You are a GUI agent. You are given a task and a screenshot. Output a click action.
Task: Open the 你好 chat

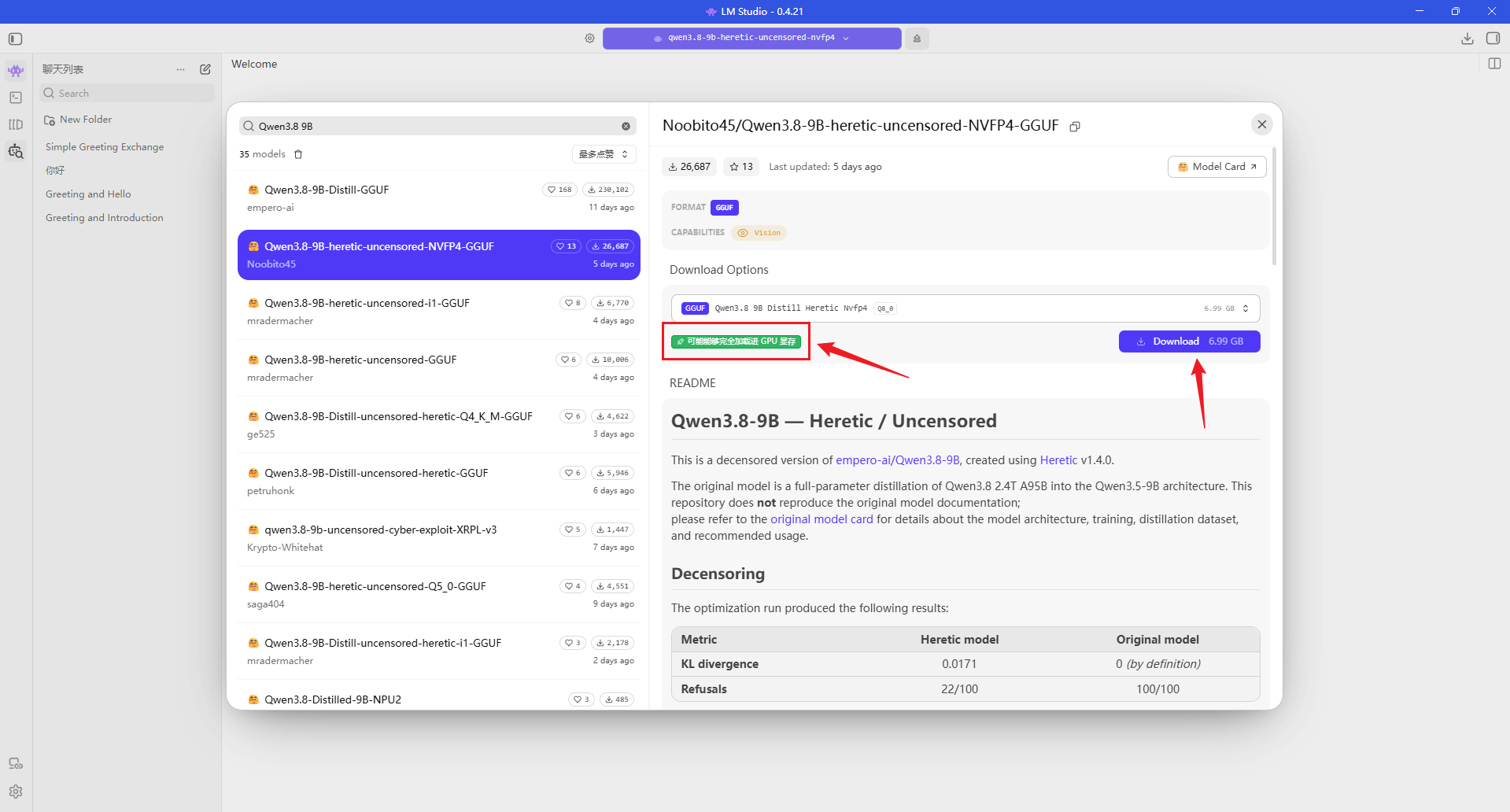pos(55,171)
